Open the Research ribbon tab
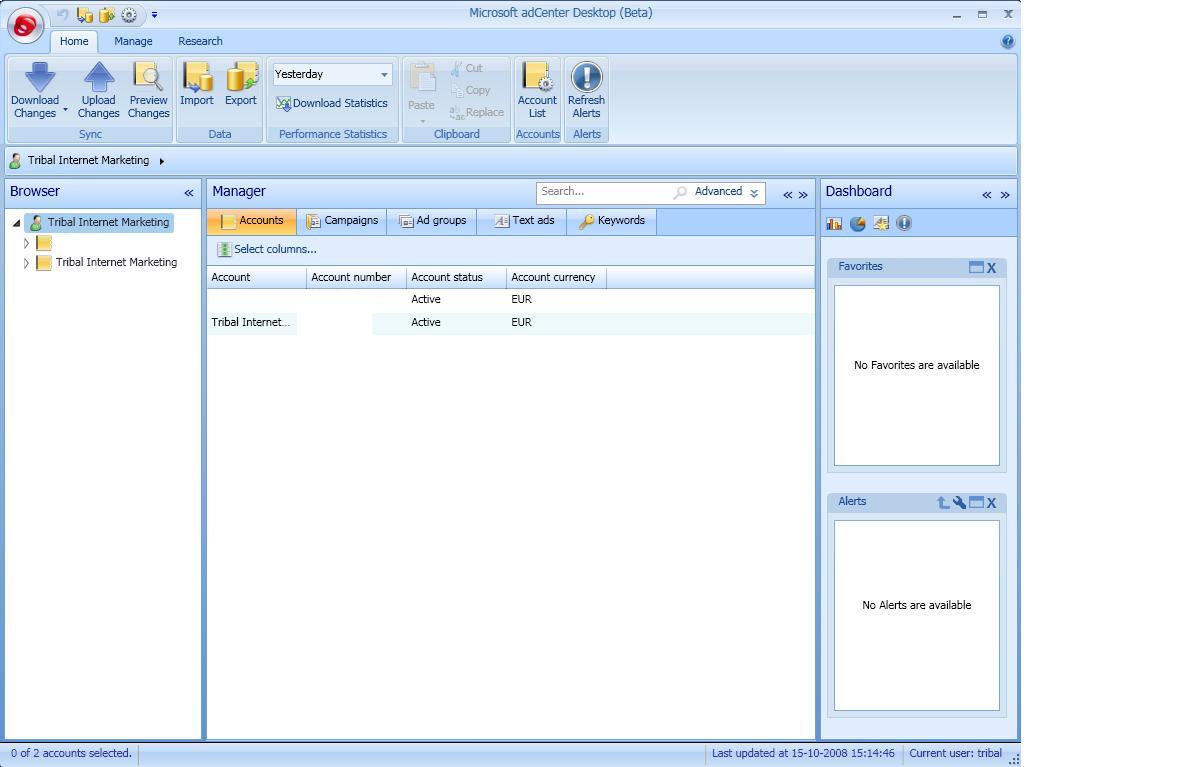The width and height of the screenshot is (1182, 767). click(200, 41)
